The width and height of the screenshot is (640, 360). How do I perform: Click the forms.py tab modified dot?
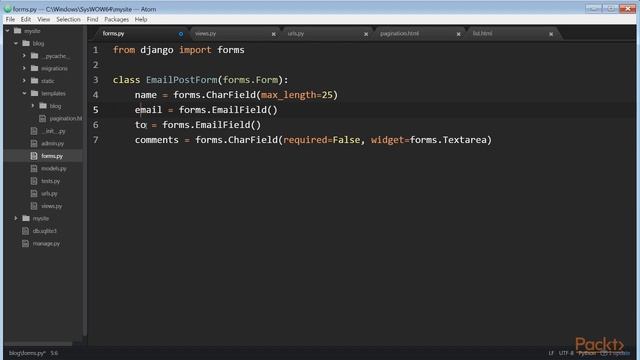pos(181,34)
